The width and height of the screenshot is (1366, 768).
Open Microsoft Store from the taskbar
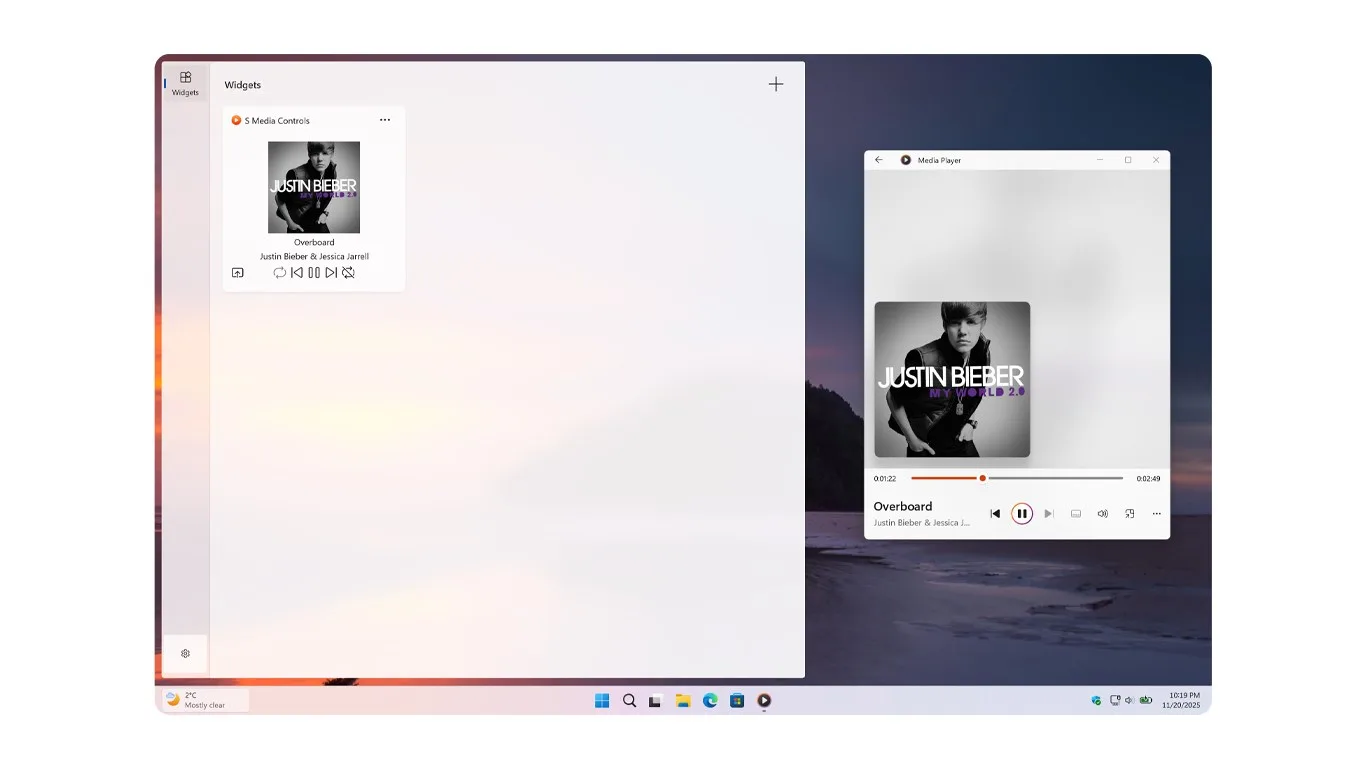point(737,701)
